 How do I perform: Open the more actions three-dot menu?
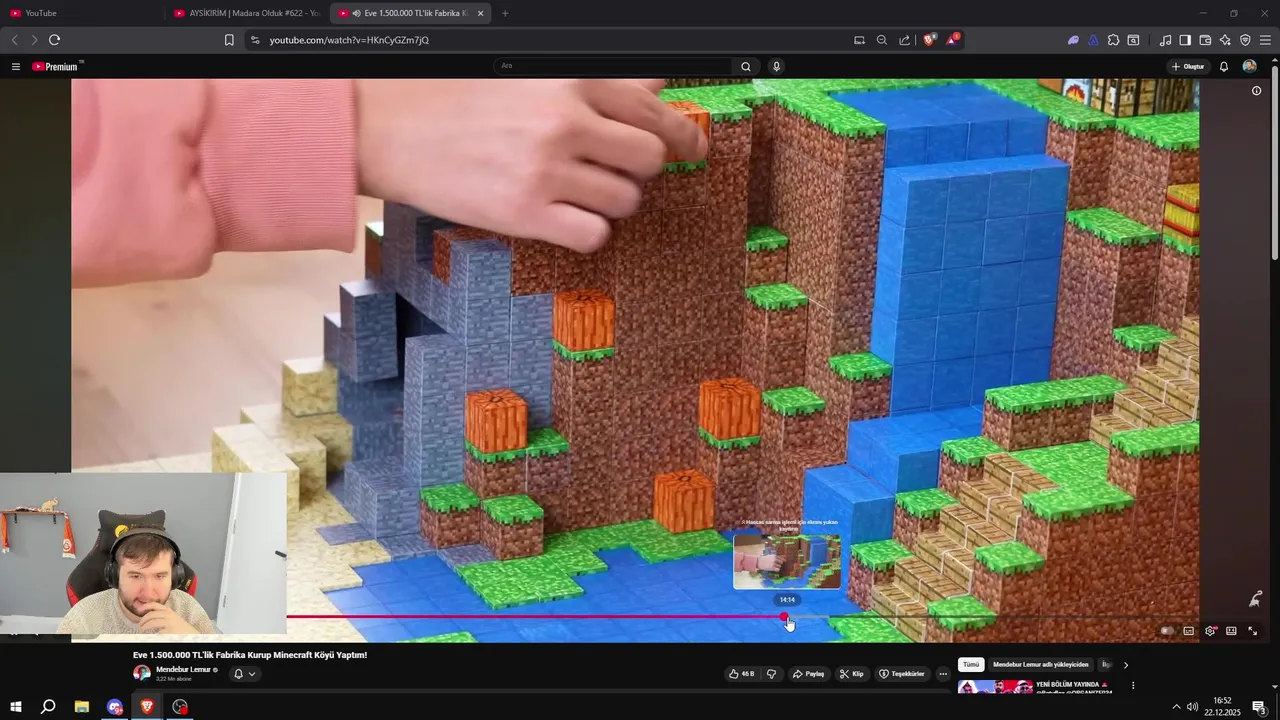(943, 674)
